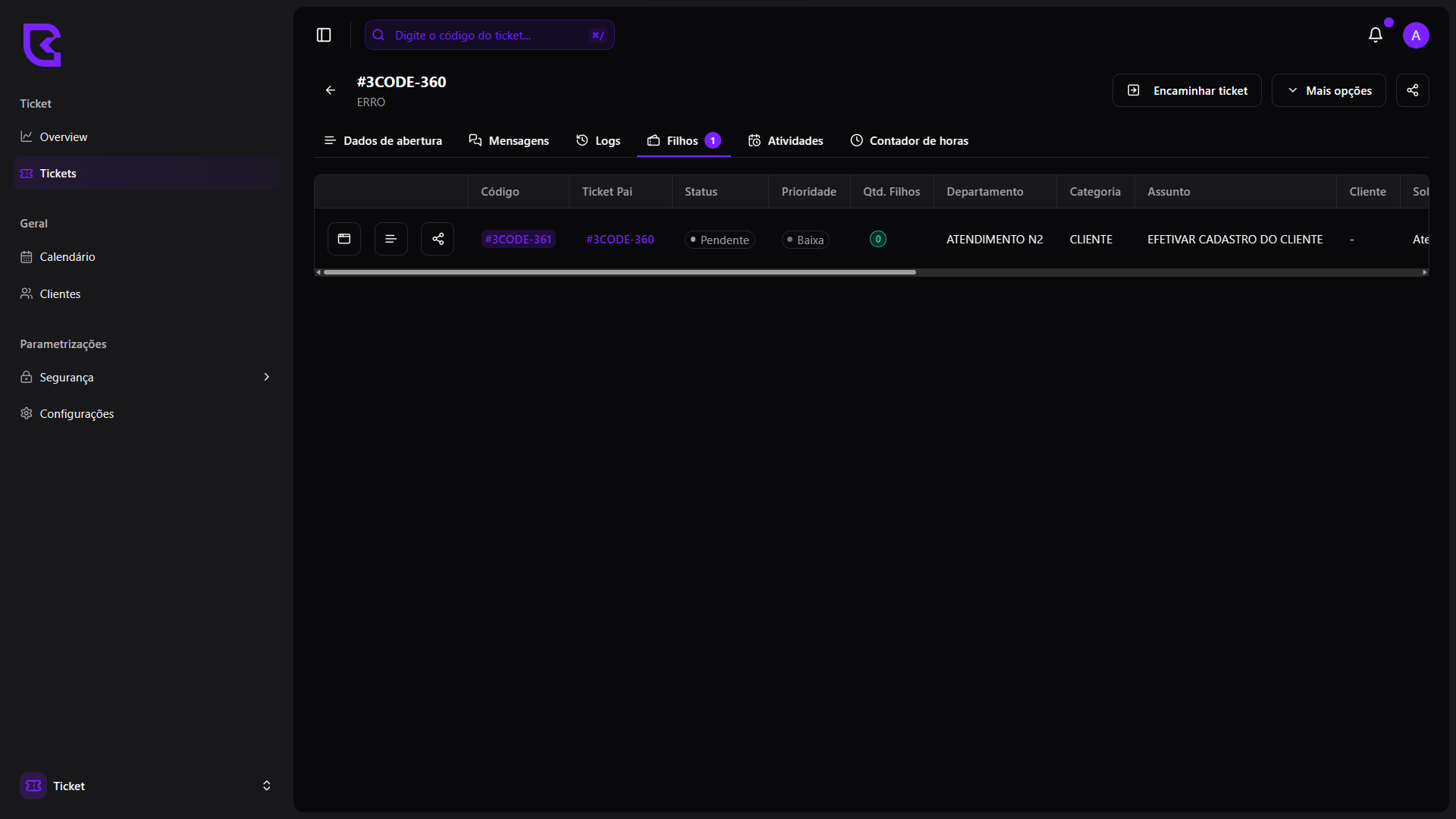The height and width of the screenshot is (819, 1456).
Task: Expand the Mais opções dropdown
Action: tap(1329, 90)
